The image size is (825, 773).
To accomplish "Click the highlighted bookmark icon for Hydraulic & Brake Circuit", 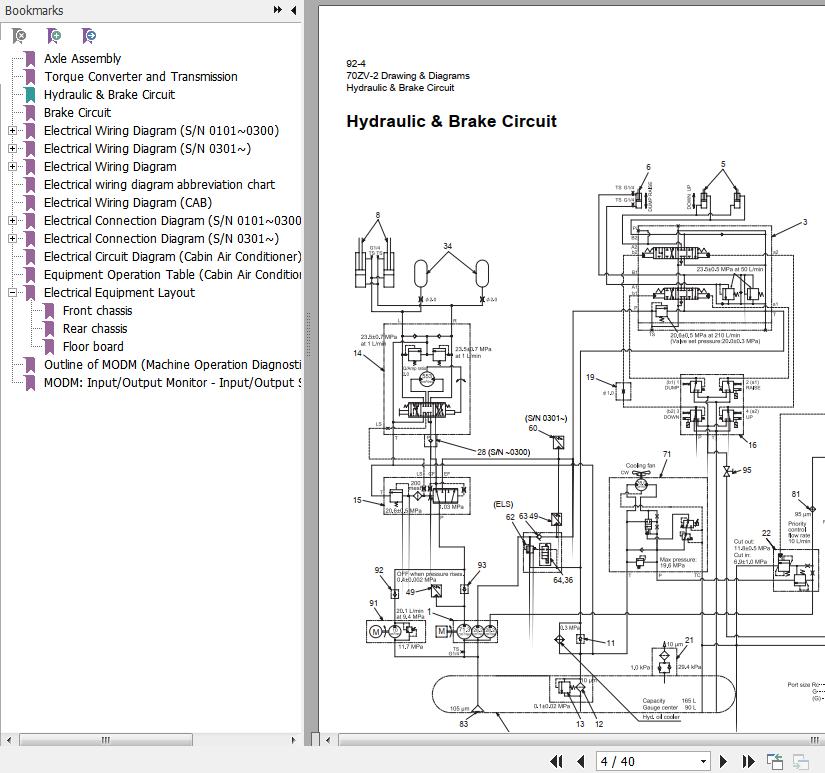I will coord(31,95).
